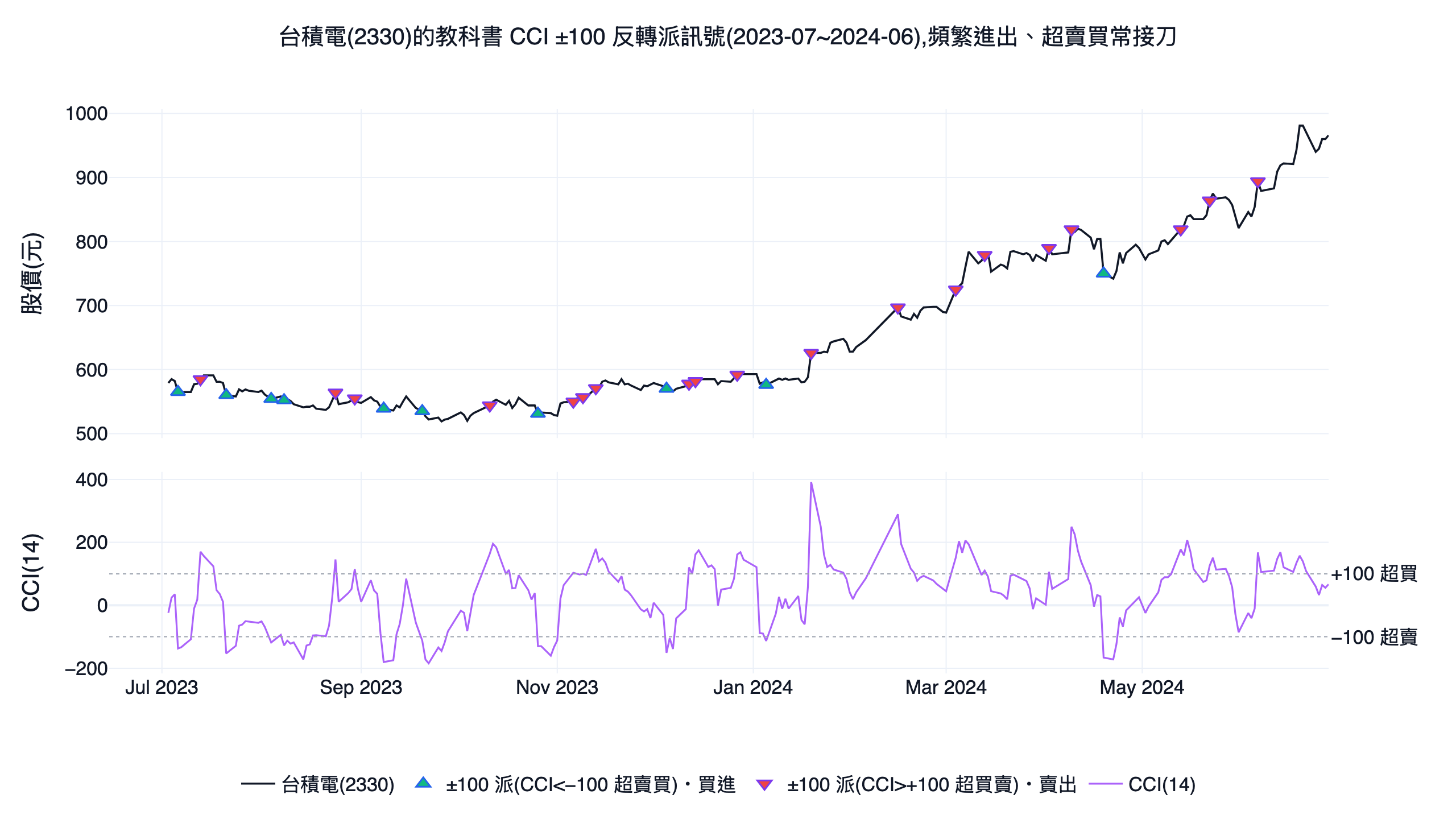Click the Nov 2023 x-axis label

(557, 688)
